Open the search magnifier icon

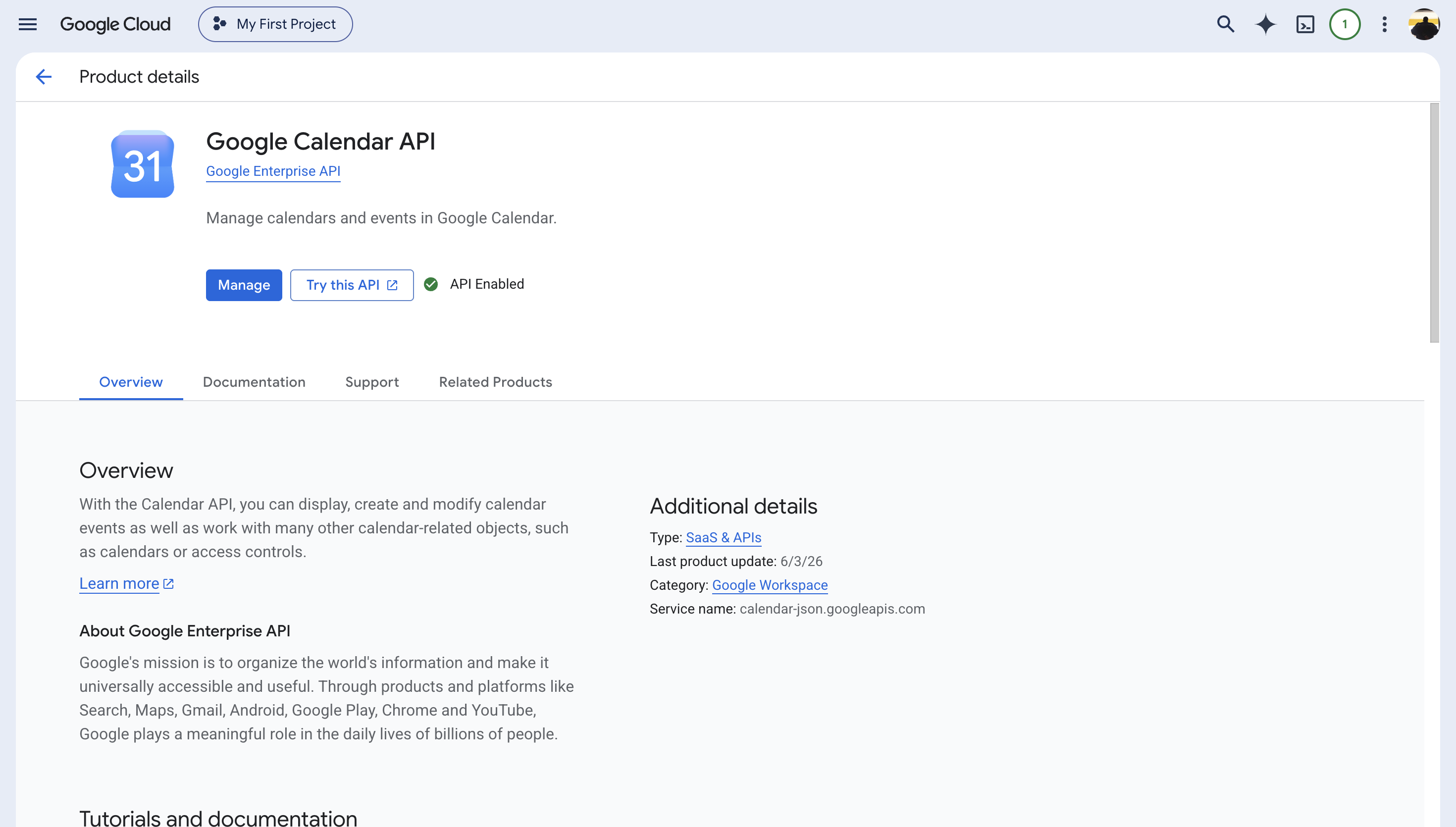1225,24
